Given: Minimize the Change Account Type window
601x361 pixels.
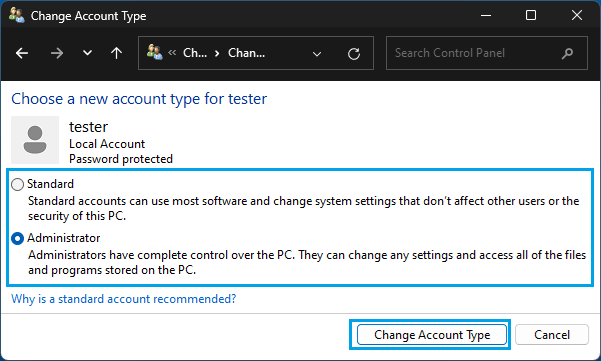Looking at the screenshot, I should click(x=486, y=15).
